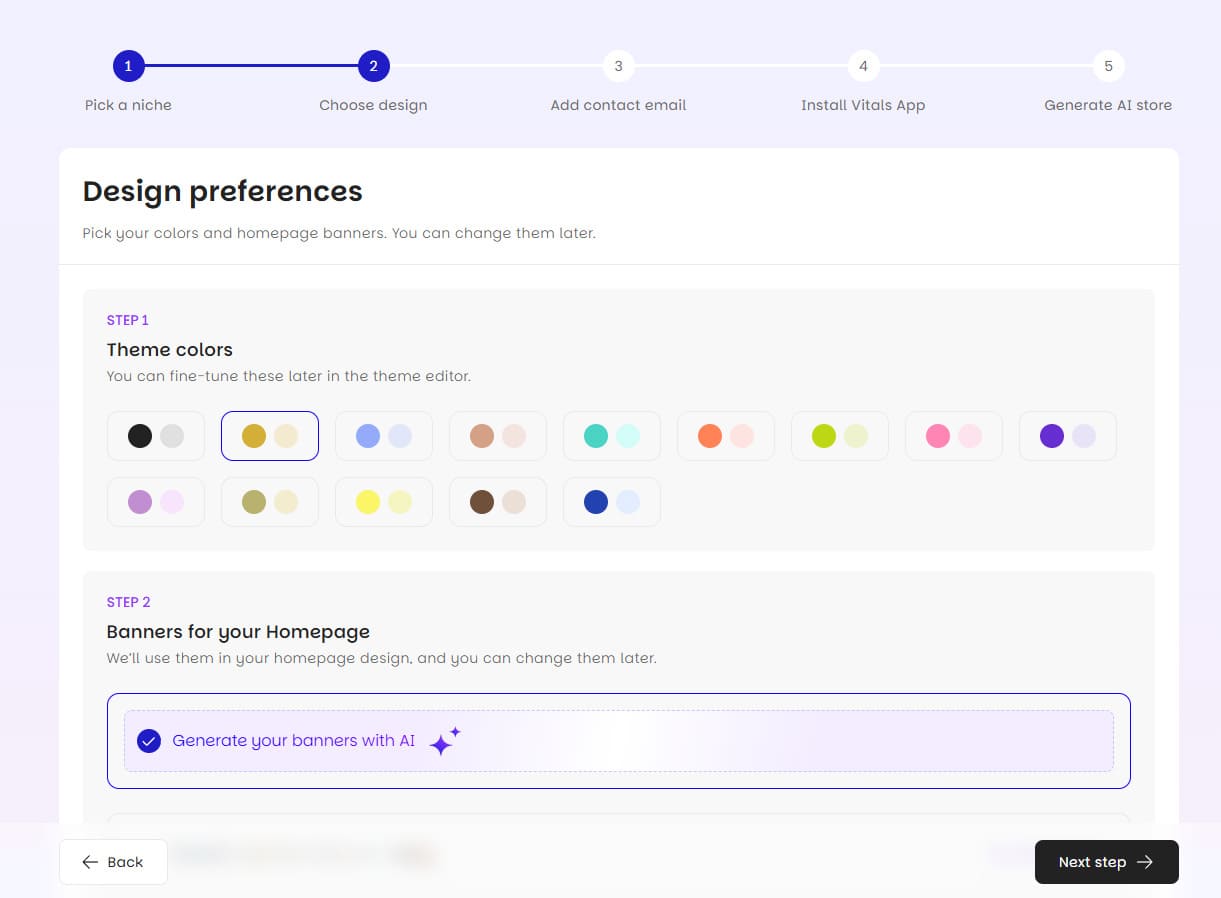Select the gold and cream theme color

[270, 436]
